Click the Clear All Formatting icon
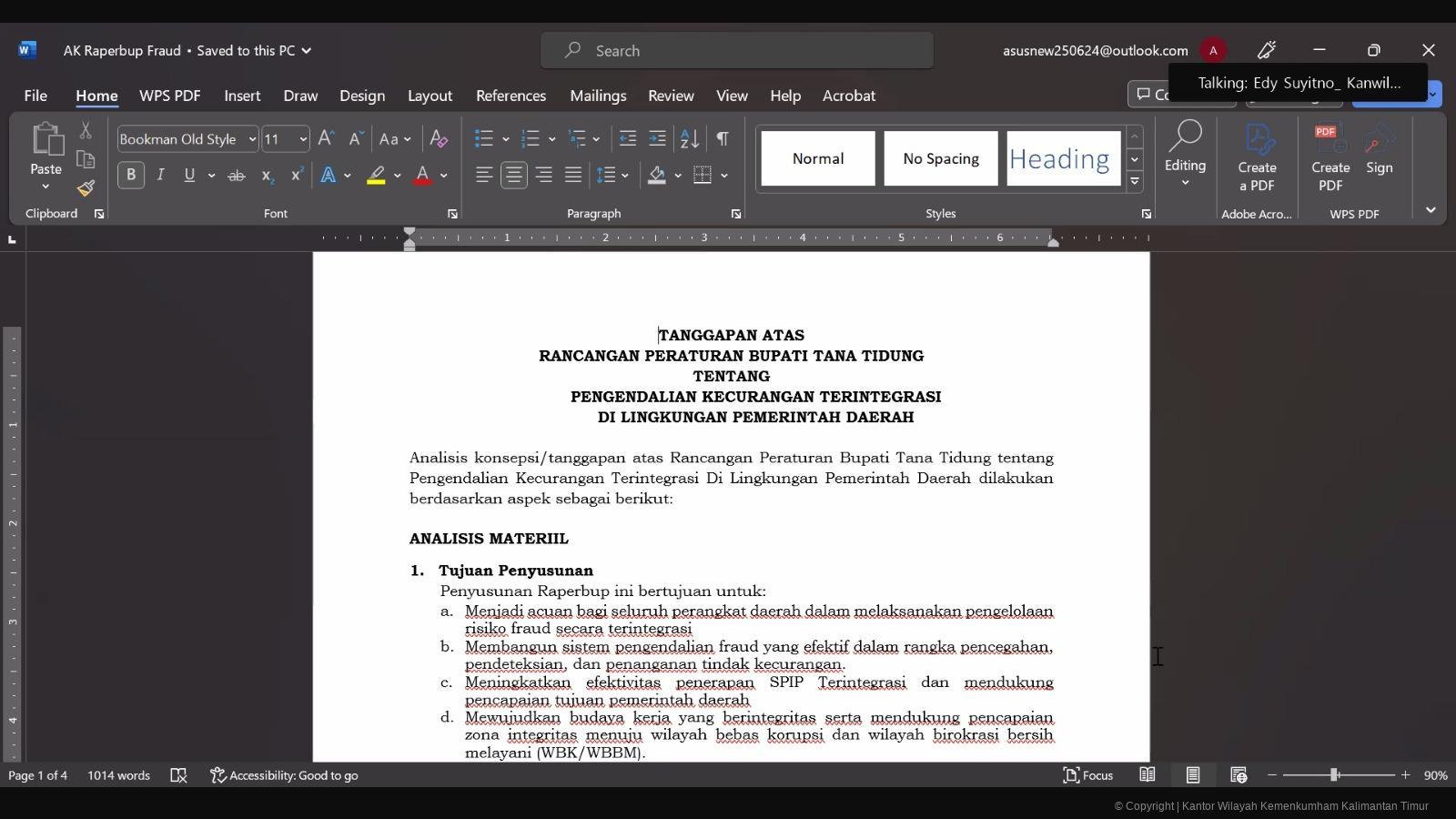Viewport: 1456px width, 819px height. point(439,139)
